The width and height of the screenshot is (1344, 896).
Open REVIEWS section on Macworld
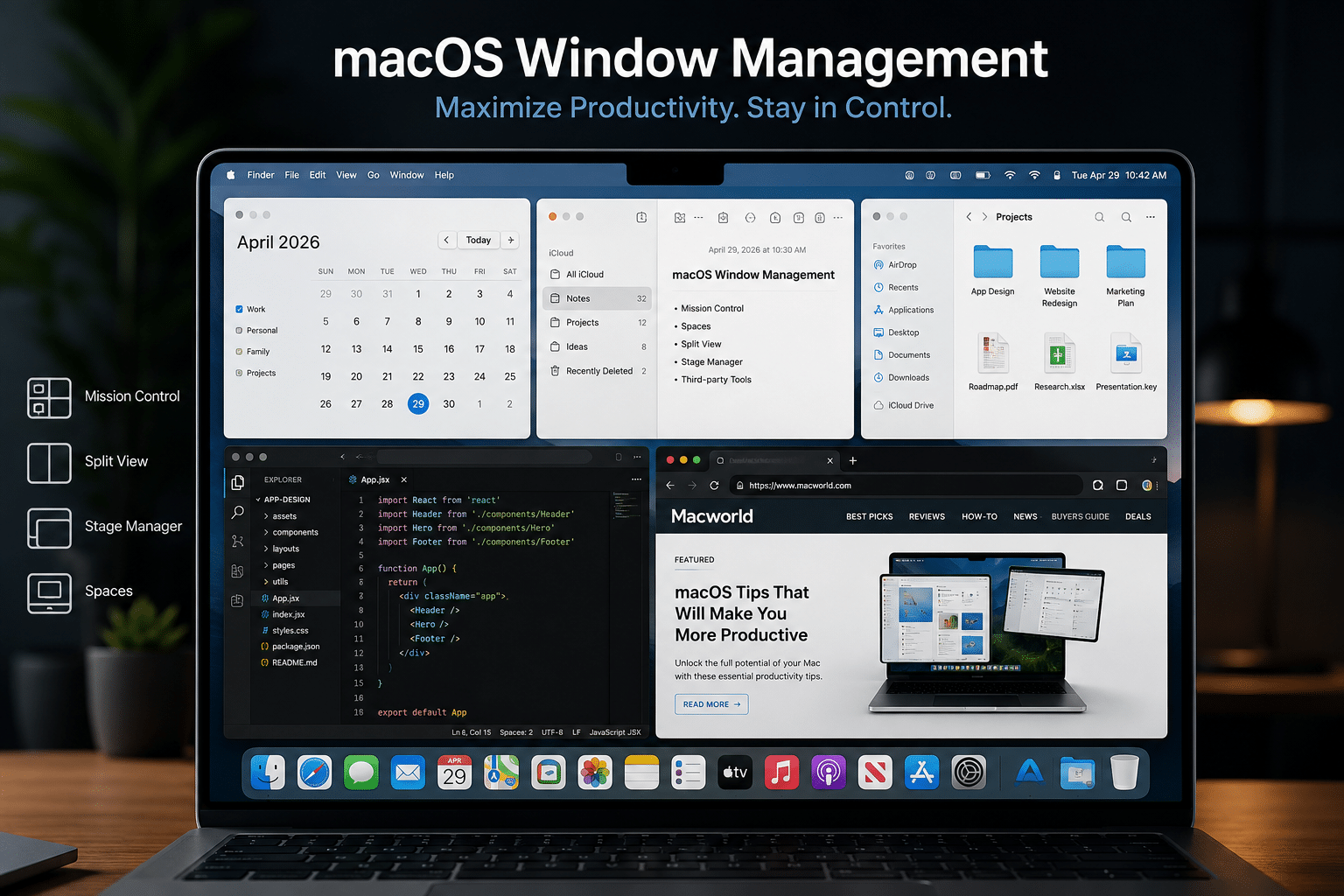[x=927, y=516]
